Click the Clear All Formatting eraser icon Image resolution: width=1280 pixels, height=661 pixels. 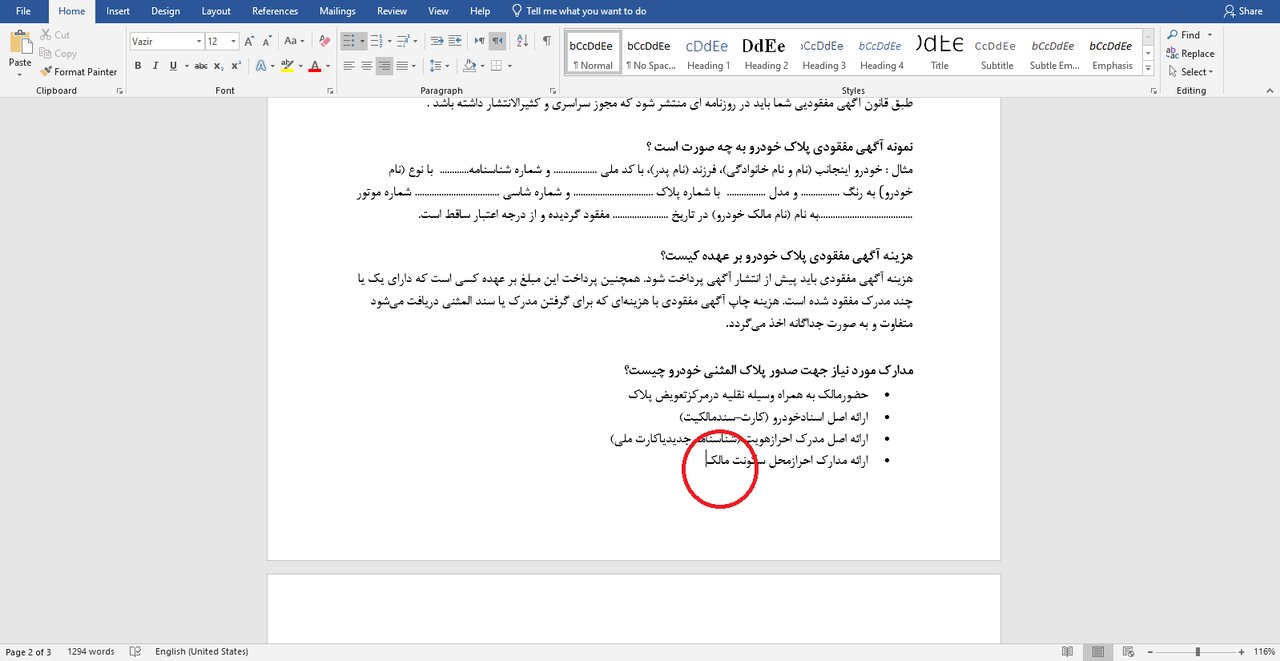[x=324, y=41]
